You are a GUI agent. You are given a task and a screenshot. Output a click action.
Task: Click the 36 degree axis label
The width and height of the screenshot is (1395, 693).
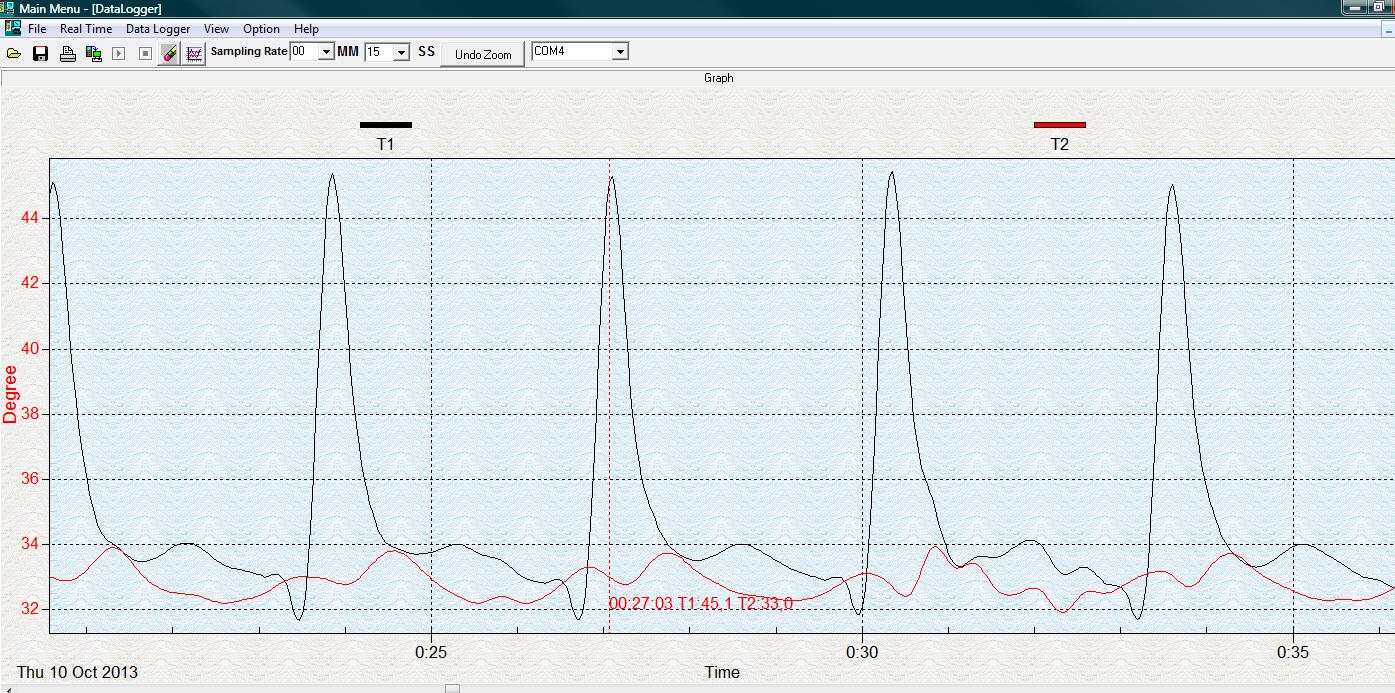pos(28,479)
